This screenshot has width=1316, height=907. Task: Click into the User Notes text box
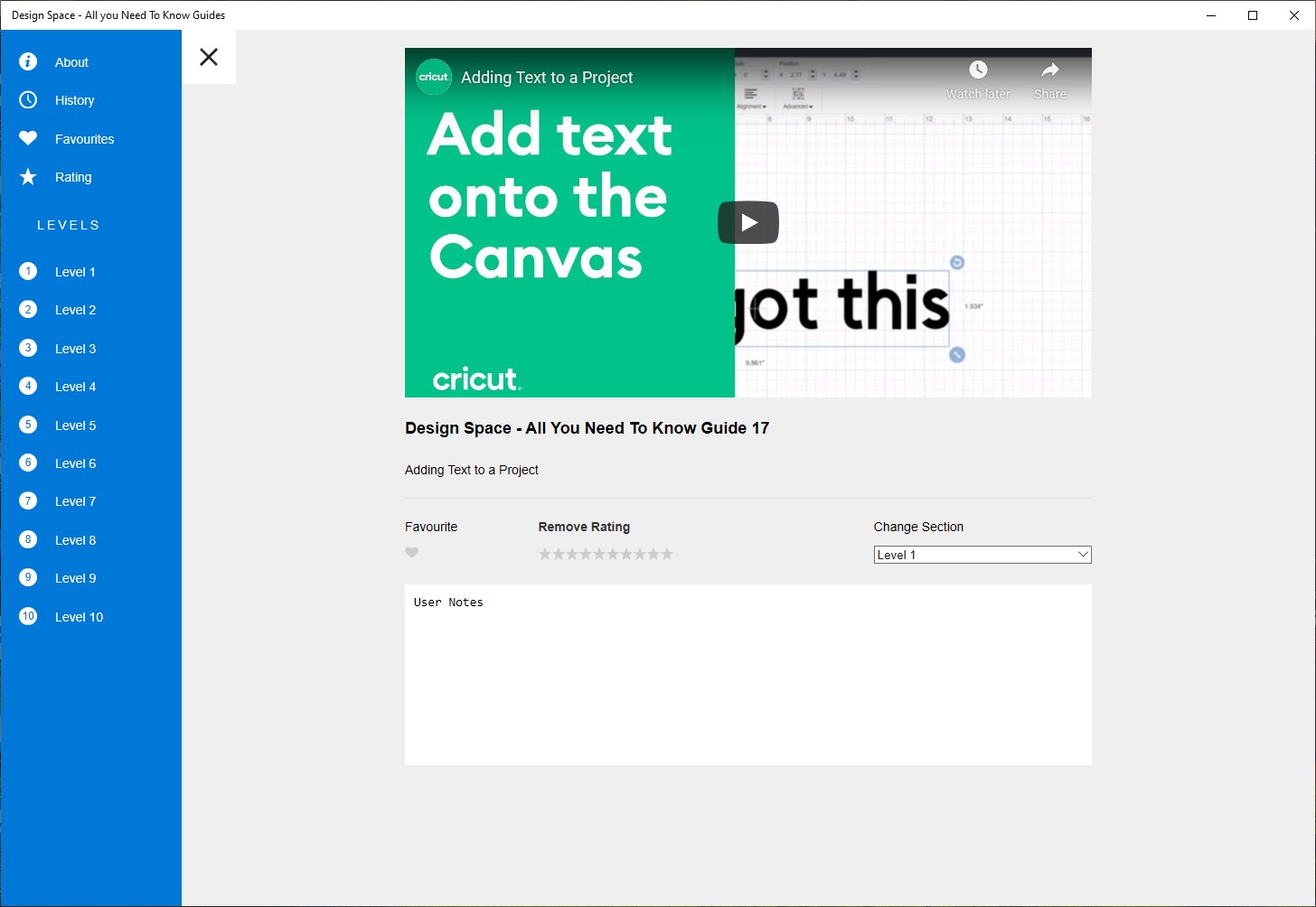point(748,675)
